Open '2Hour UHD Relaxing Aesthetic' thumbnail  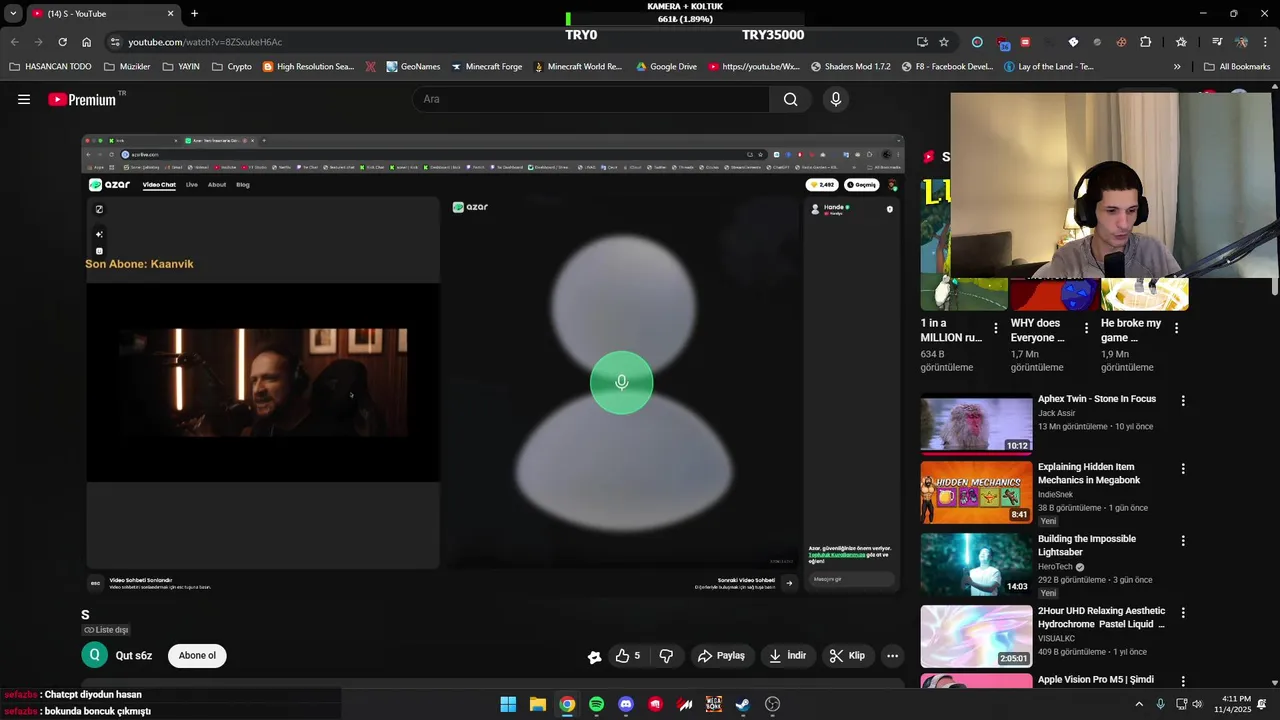coord(976,637)
